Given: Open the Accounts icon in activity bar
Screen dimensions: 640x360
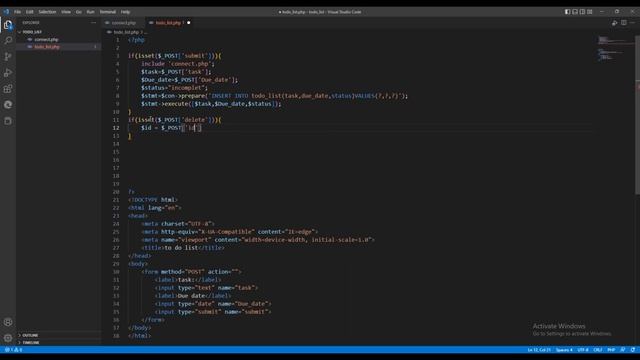Looking at the screenshot, I should (8, 322).
